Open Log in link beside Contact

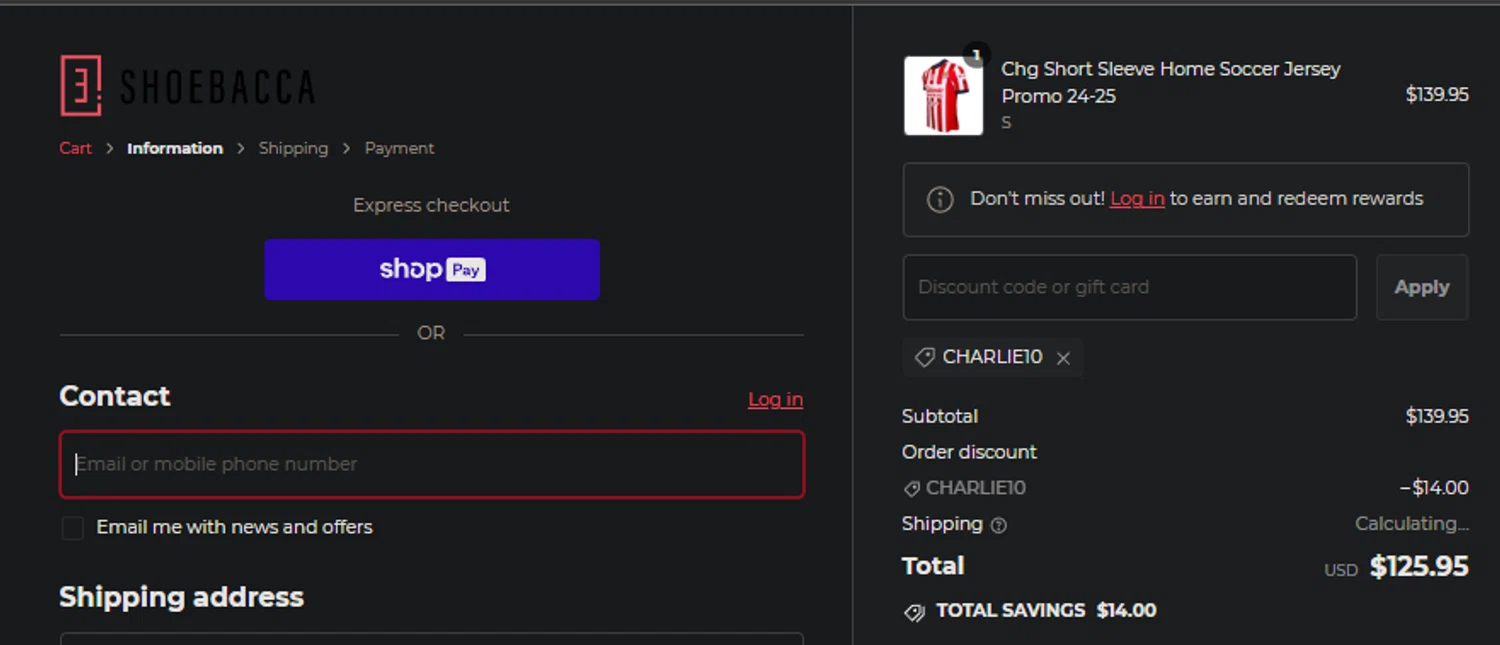click(775, 400)
